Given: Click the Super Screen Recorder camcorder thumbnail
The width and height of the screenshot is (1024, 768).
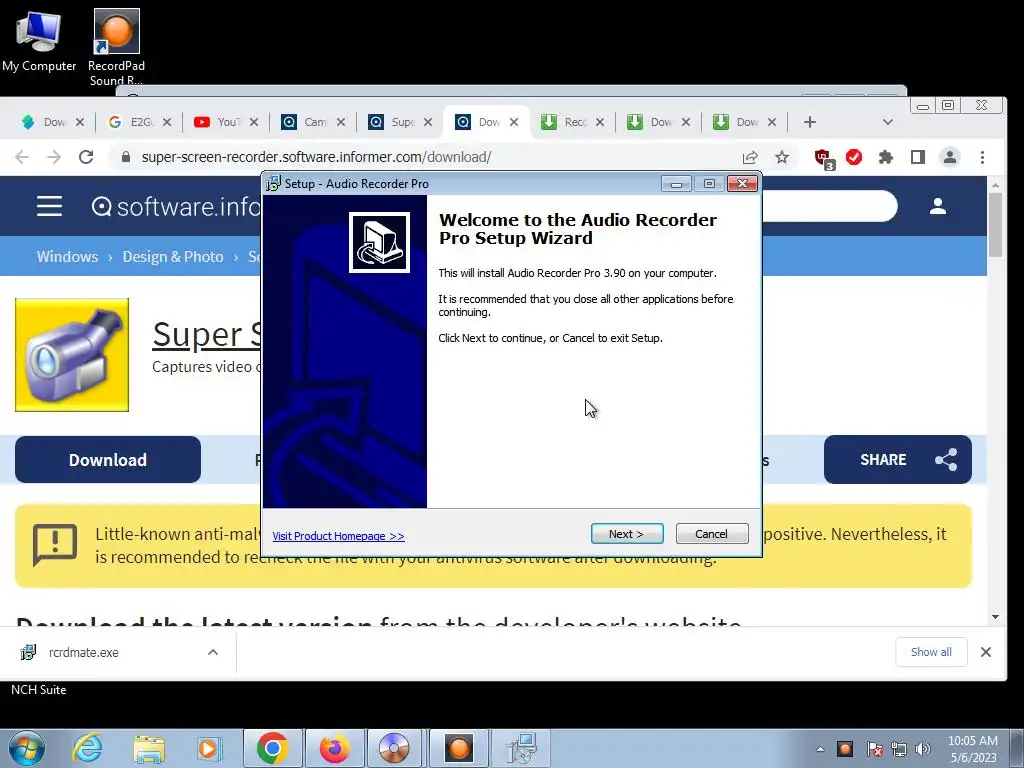Looking at the screenshot, I should [72, 355].
